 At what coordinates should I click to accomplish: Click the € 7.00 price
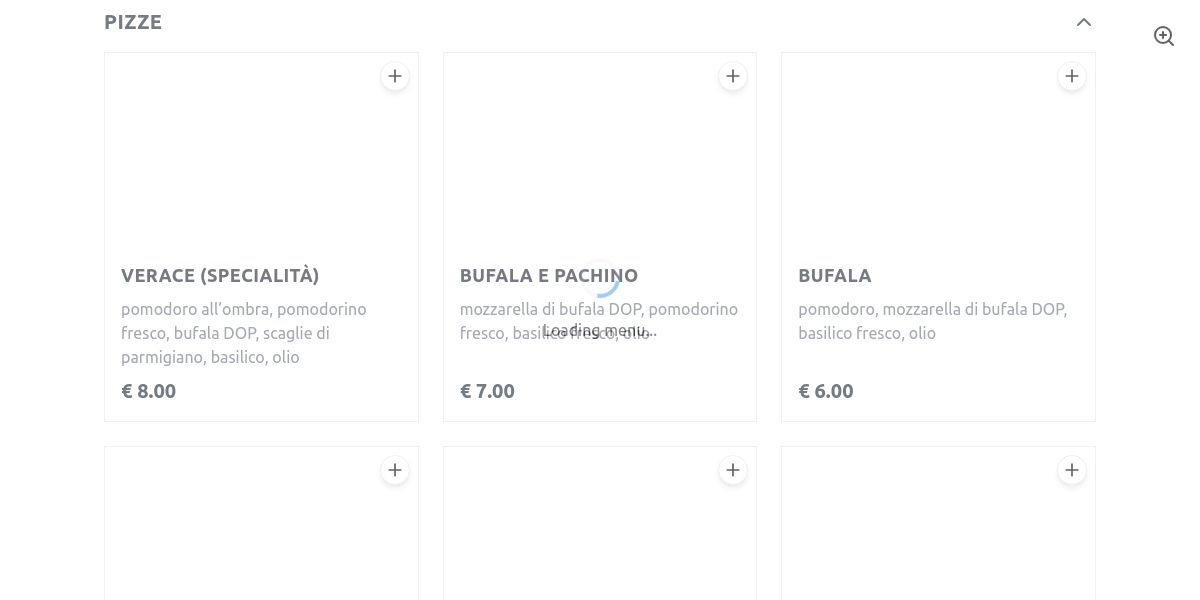pos(487,391)
